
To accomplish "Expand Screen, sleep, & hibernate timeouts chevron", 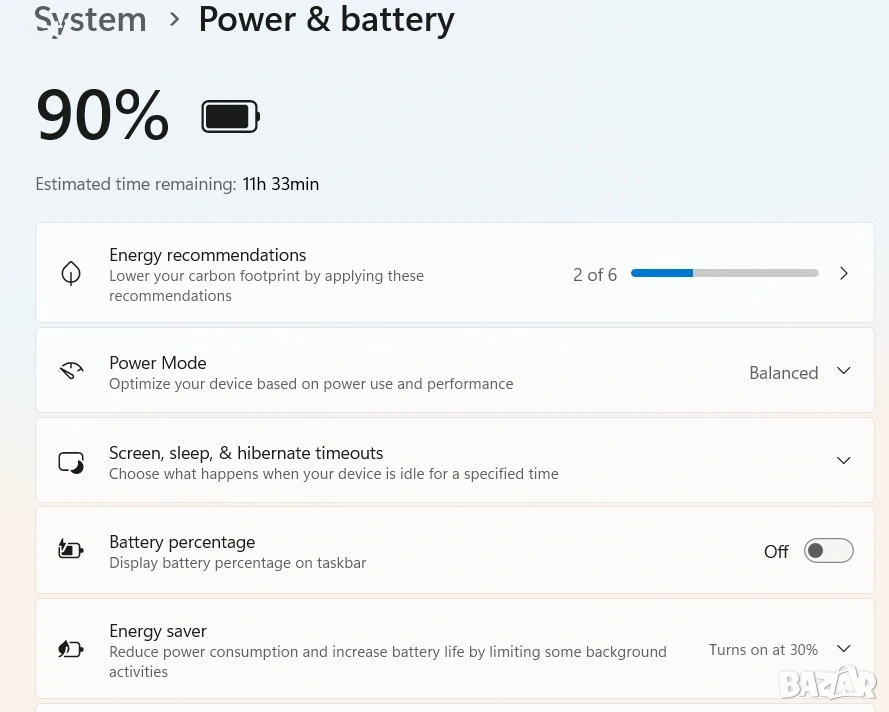I will point(843,461).
